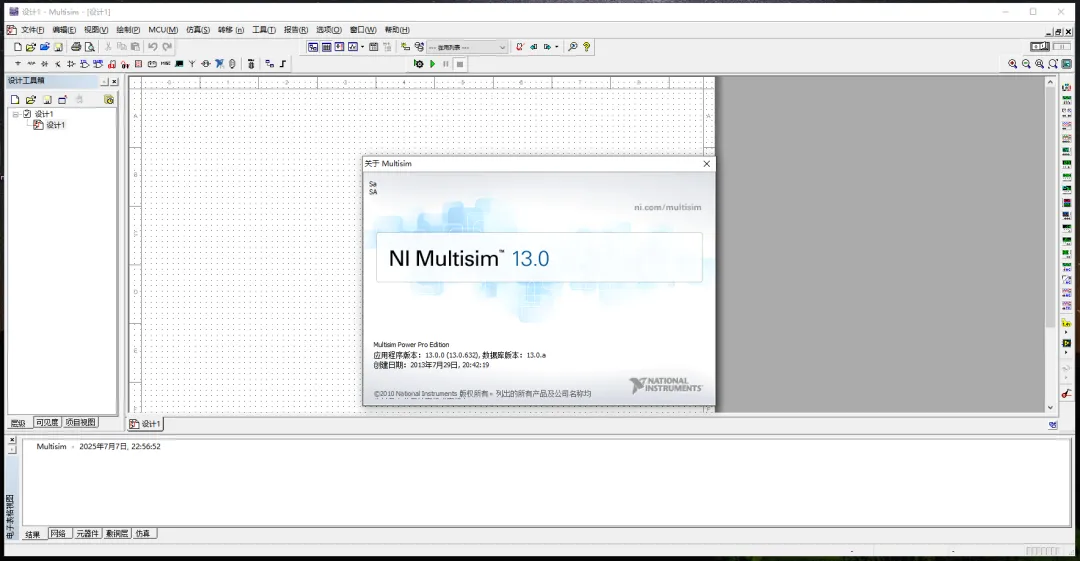The height and width of the screenshot is (561, 1080).
Task: Open the ni.com/multisim link
Action: pos(667,207)
